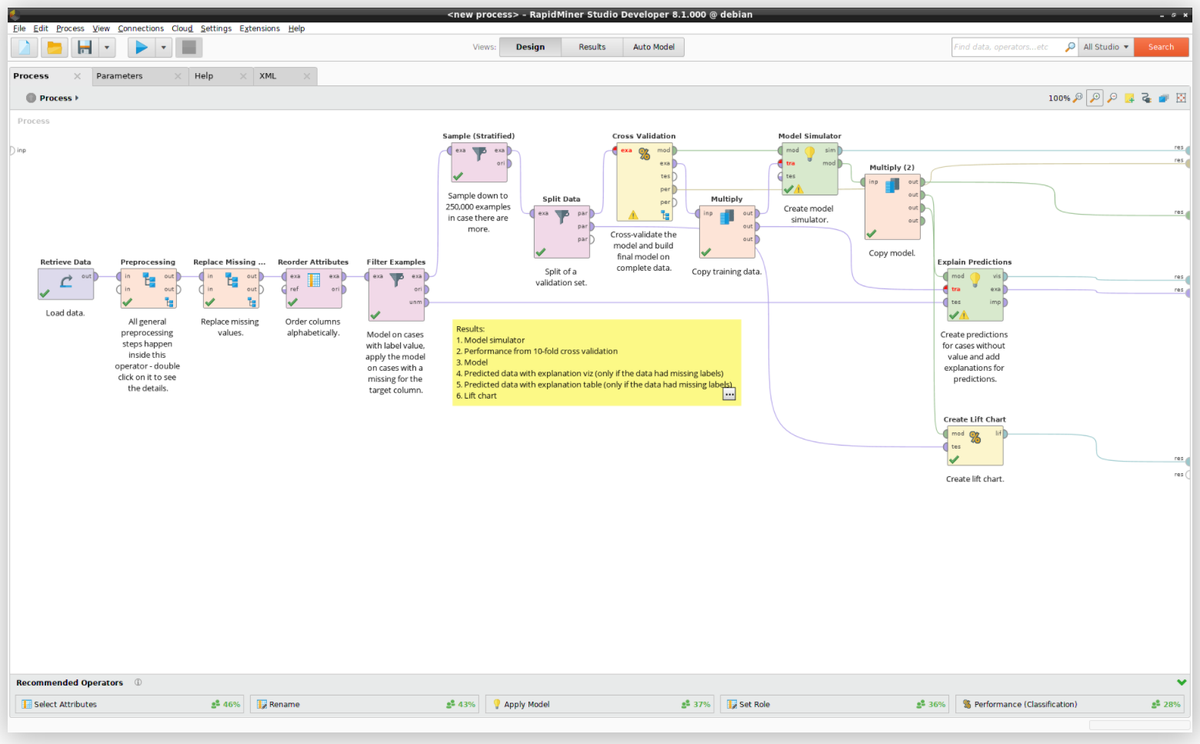Add a yellow note to the canvas
Image resolution: width=1200 pixels, height=744 pixels.
(x=1129, y=98)
